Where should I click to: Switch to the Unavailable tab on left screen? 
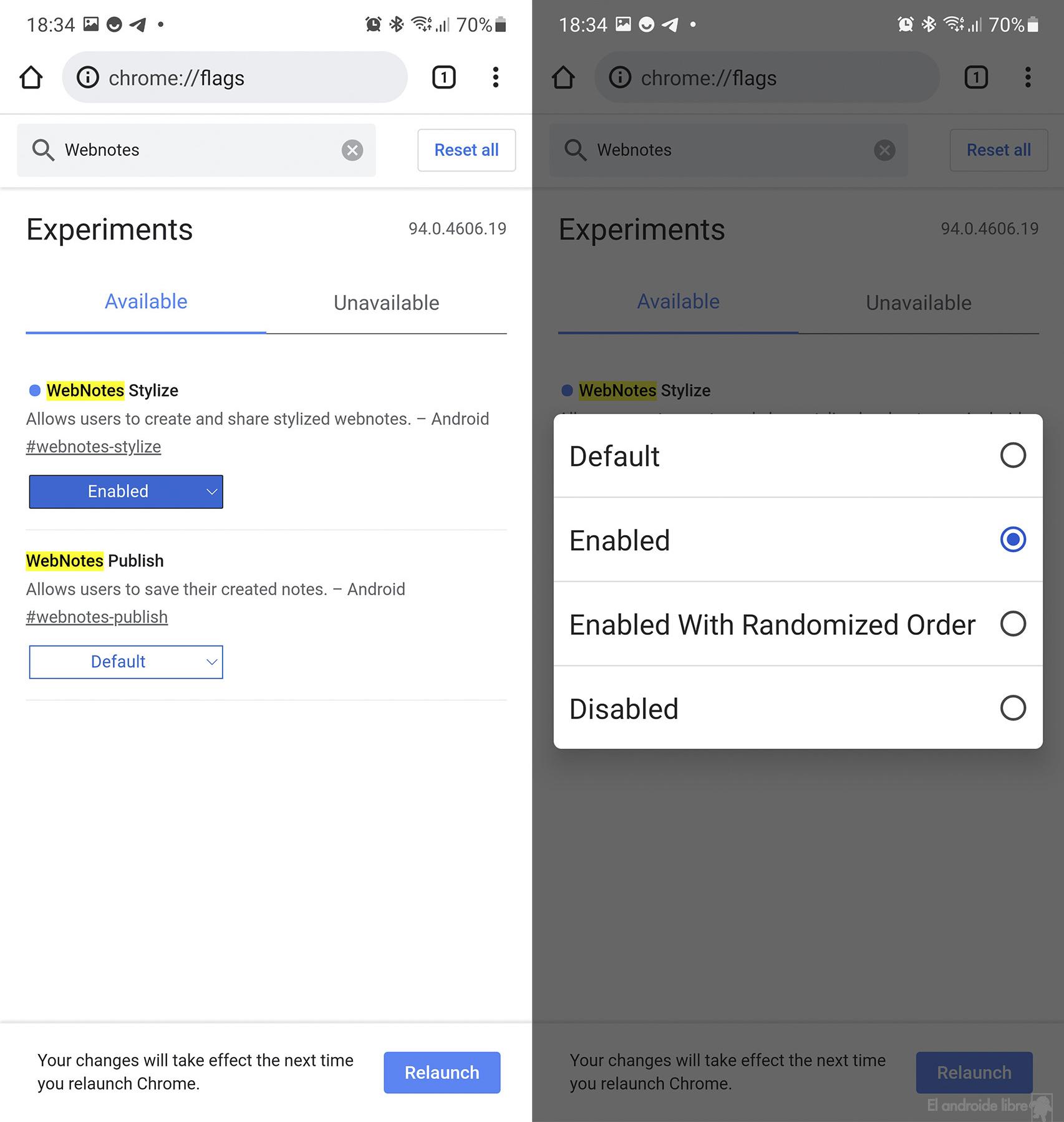pos(386,303)
